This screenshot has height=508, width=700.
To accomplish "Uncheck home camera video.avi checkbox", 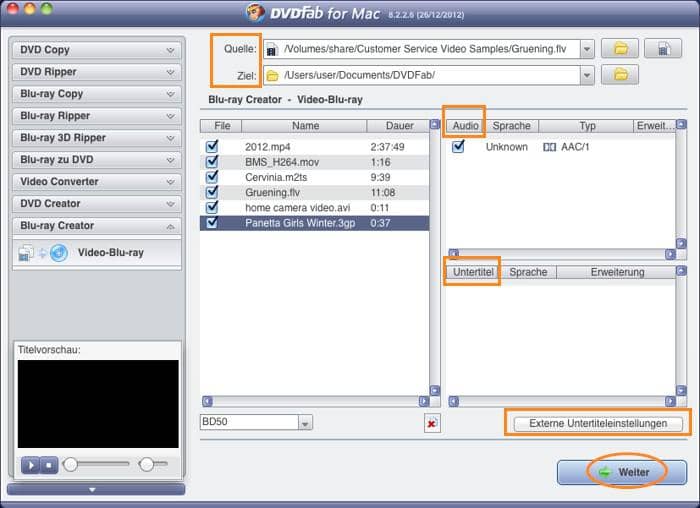I will 212,207.
